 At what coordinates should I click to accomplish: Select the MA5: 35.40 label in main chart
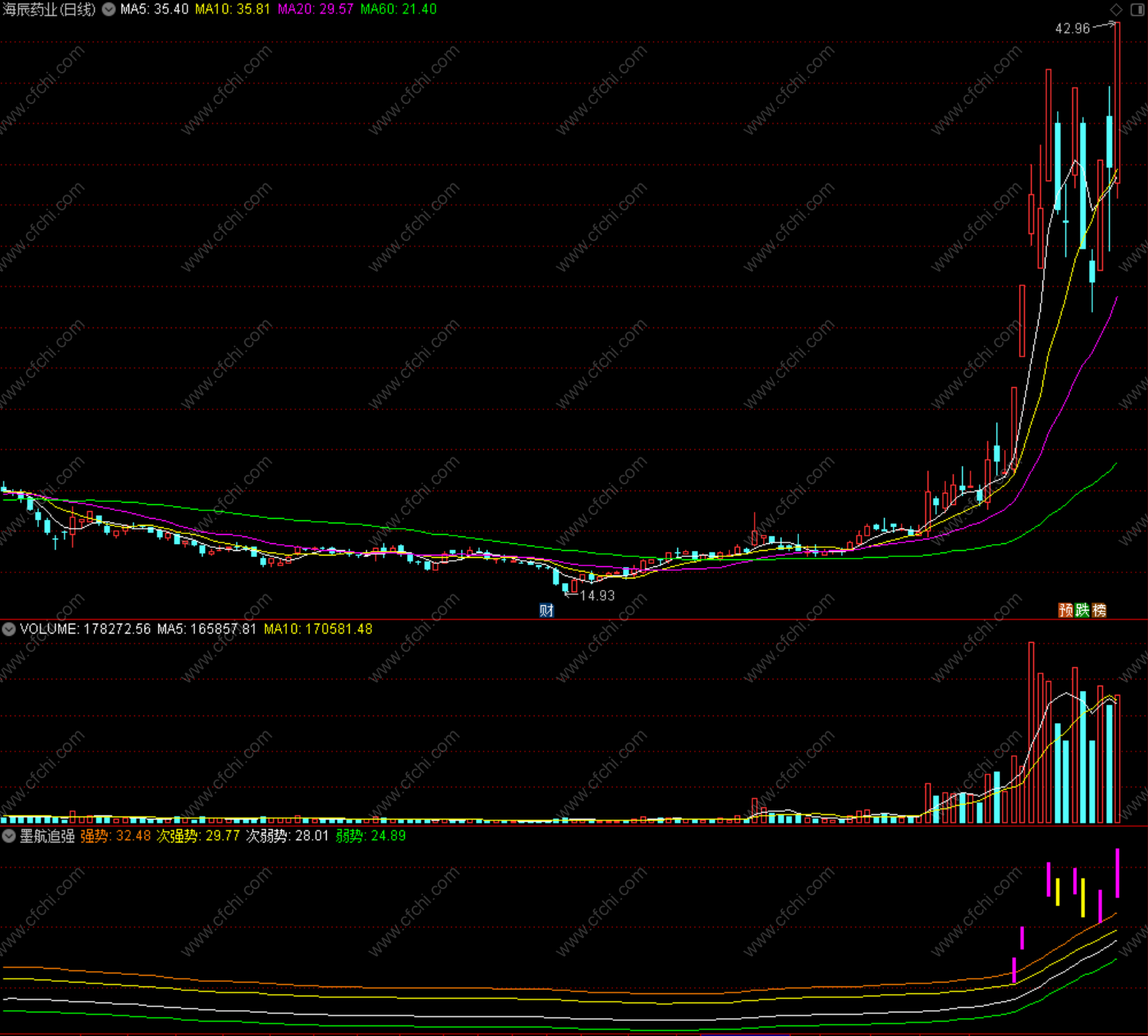click(154, 9)
